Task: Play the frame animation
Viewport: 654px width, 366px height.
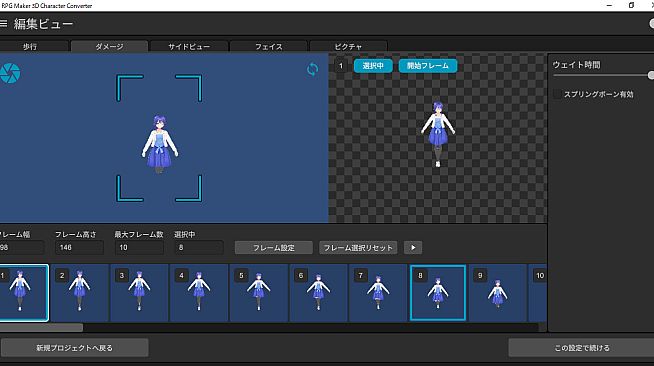Action: coord(413,248)
